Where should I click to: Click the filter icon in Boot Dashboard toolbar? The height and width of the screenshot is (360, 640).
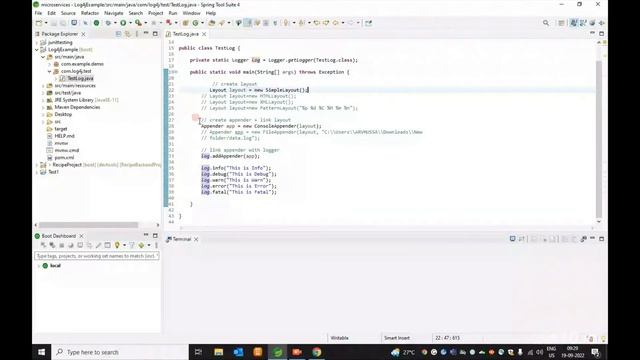(x=131, y=245)
